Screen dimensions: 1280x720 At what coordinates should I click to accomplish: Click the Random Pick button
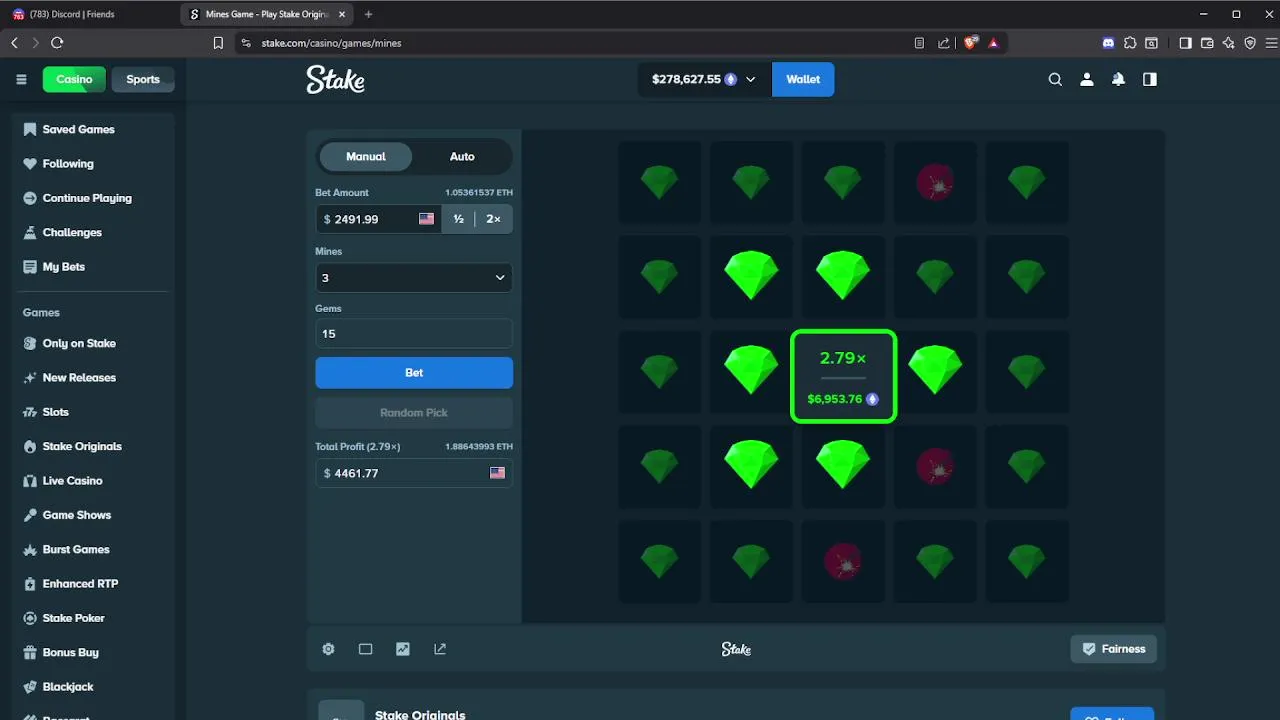coord(414,413)
